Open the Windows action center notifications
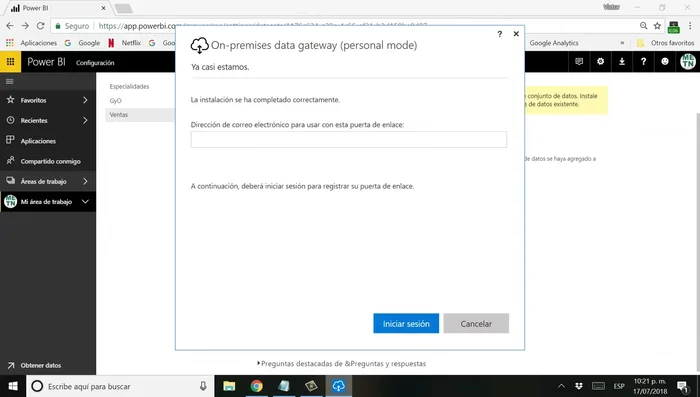This screenshot has height=397, width=700. [683, 387]
